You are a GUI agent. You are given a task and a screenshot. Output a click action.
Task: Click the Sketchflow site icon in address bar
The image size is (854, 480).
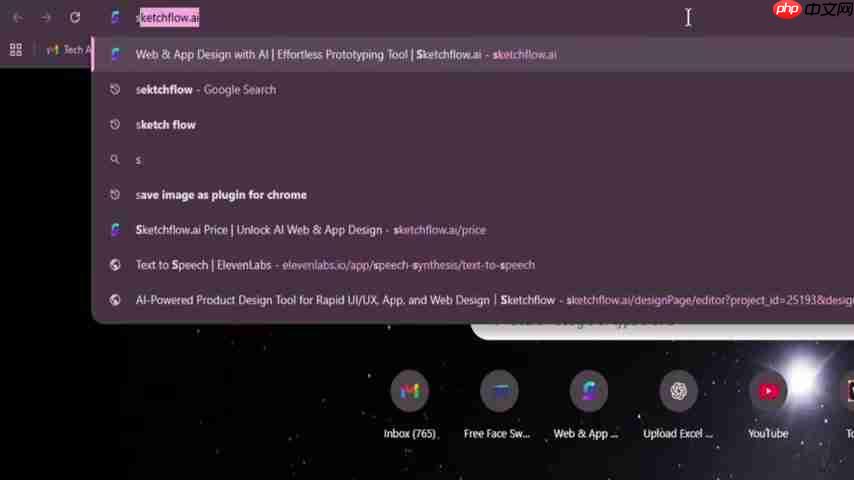click(x=115, y=17)
